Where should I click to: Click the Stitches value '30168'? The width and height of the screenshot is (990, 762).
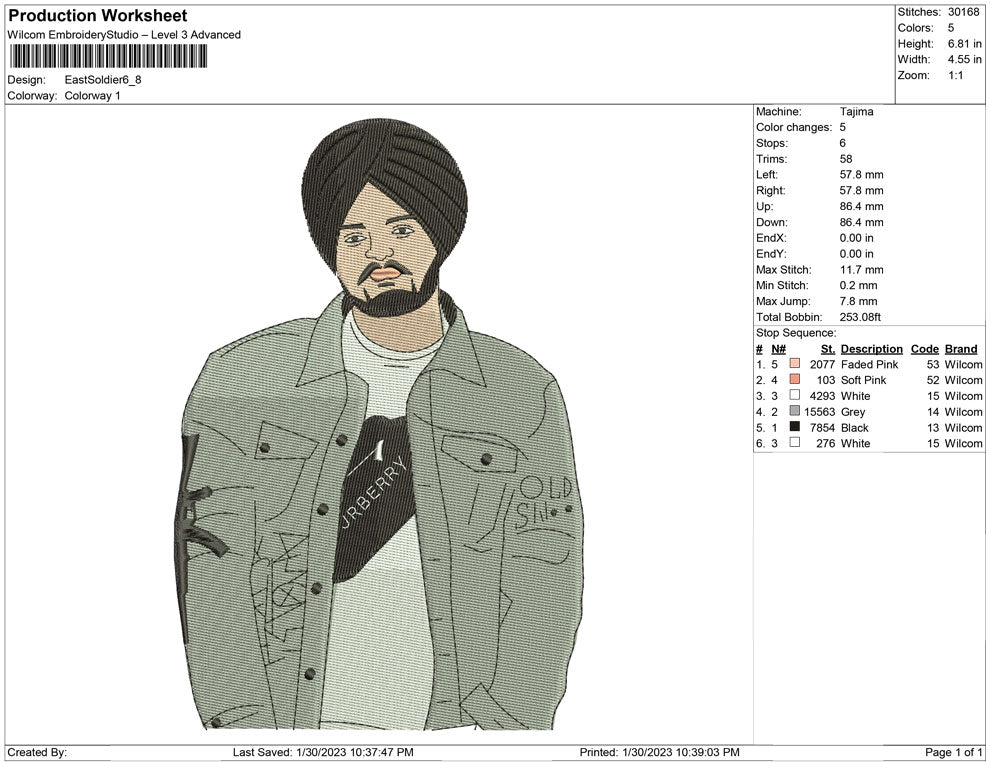tap(963, 12)
